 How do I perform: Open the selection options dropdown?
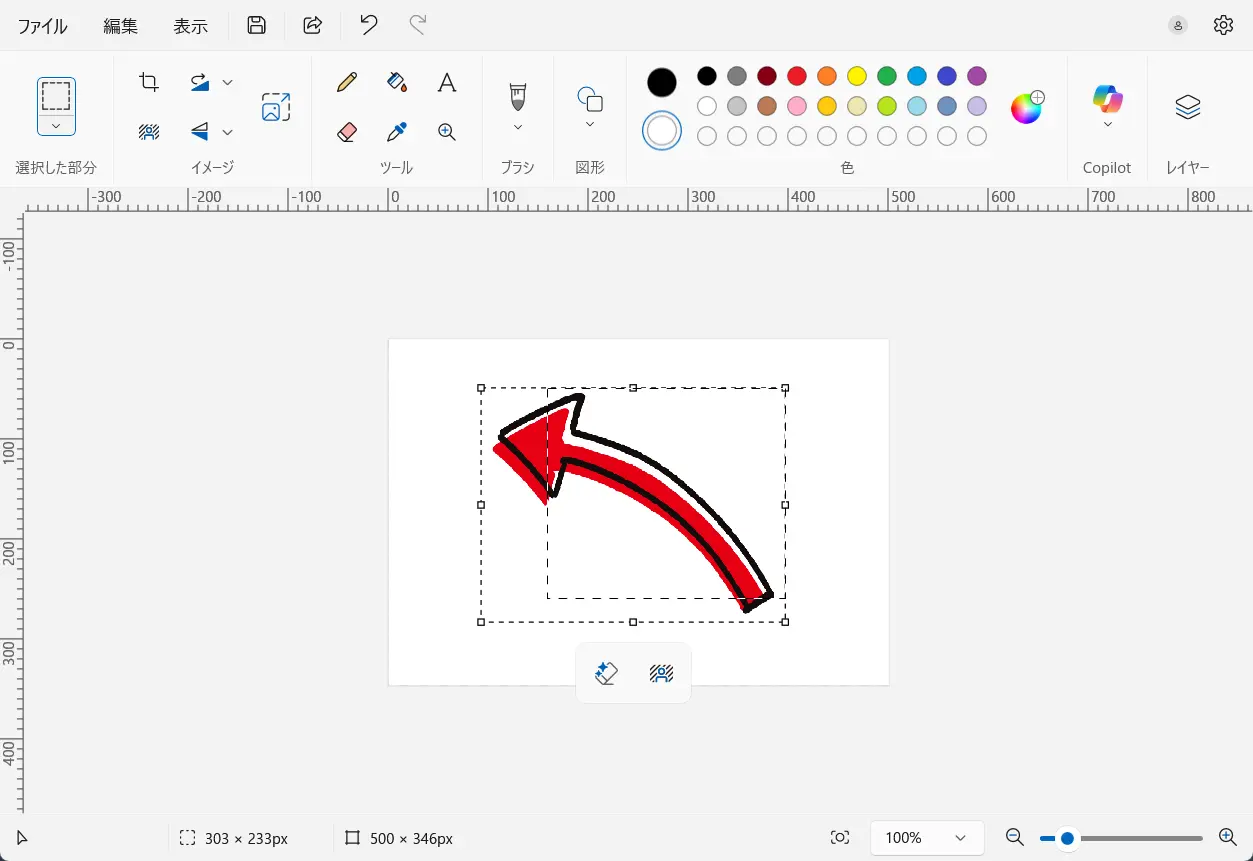click(x=56, y=126)
